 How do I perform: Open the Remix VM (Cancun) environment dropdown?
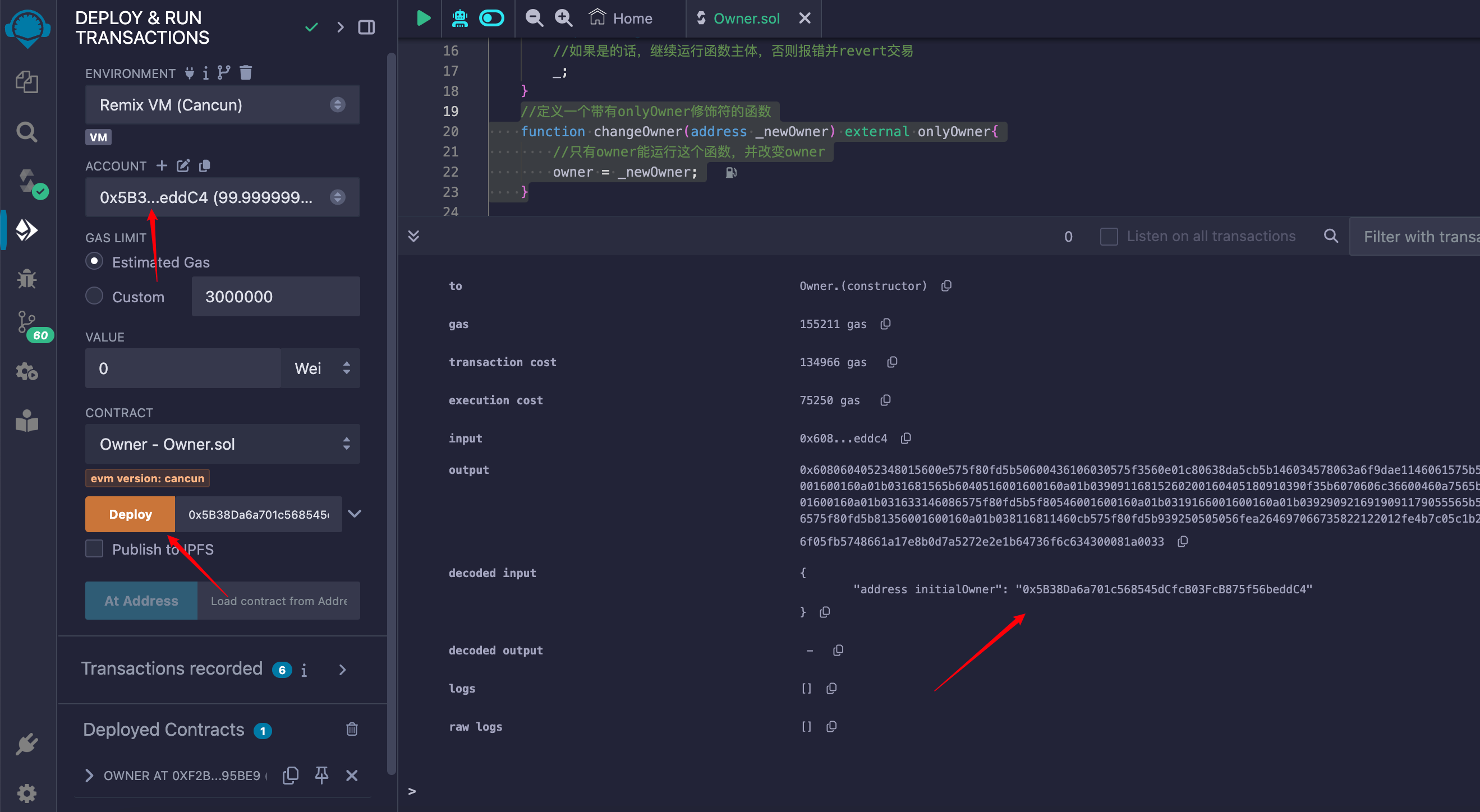point(222,104)
